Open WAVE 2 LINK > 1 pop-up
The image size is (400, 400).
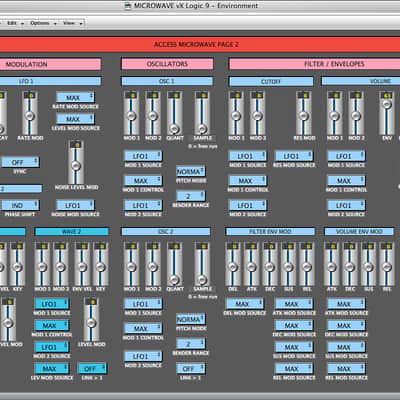coord(92,369)
